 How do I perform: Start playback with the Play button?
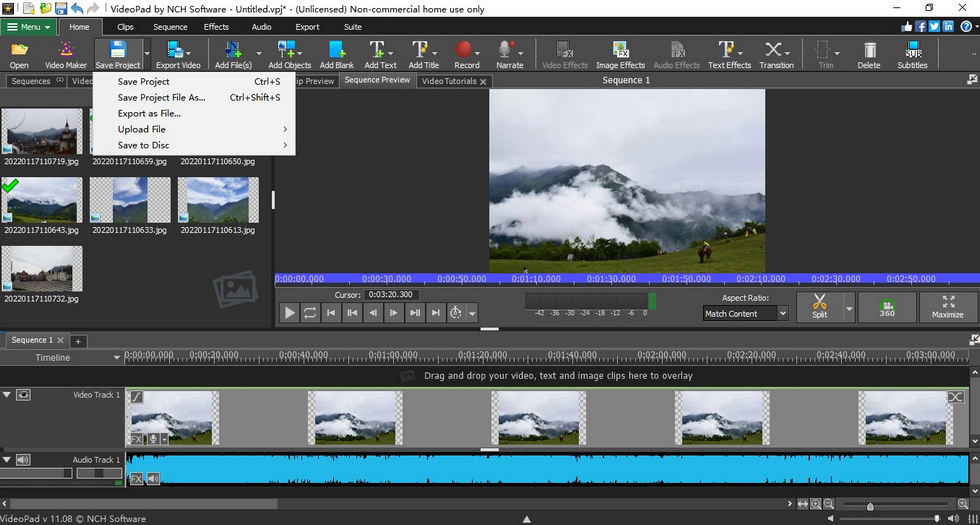289,313
